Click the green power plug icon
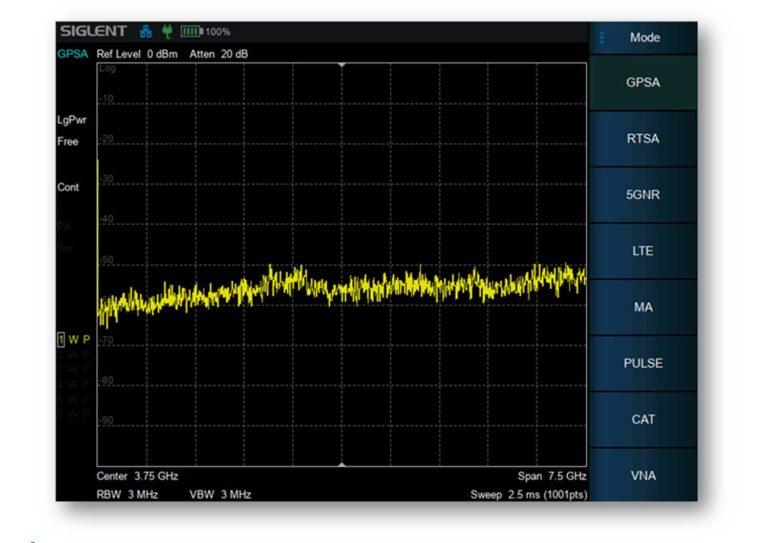Image resolution: width=768 pixels, height=543 pixels. 167,32
